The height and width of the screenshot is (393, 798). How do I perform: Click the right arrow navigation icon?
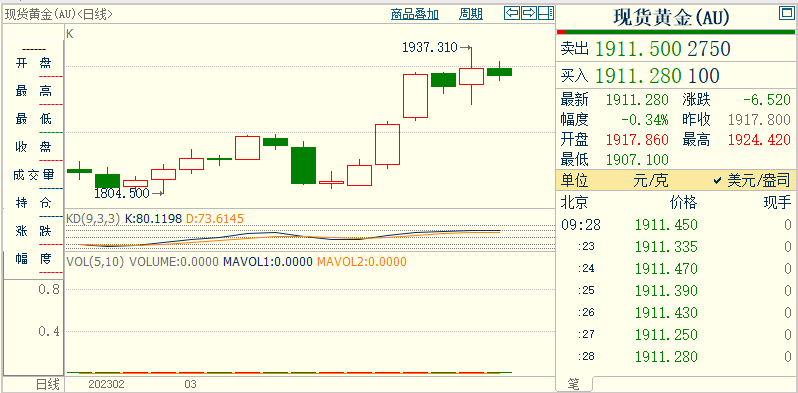tap(529, 14)
